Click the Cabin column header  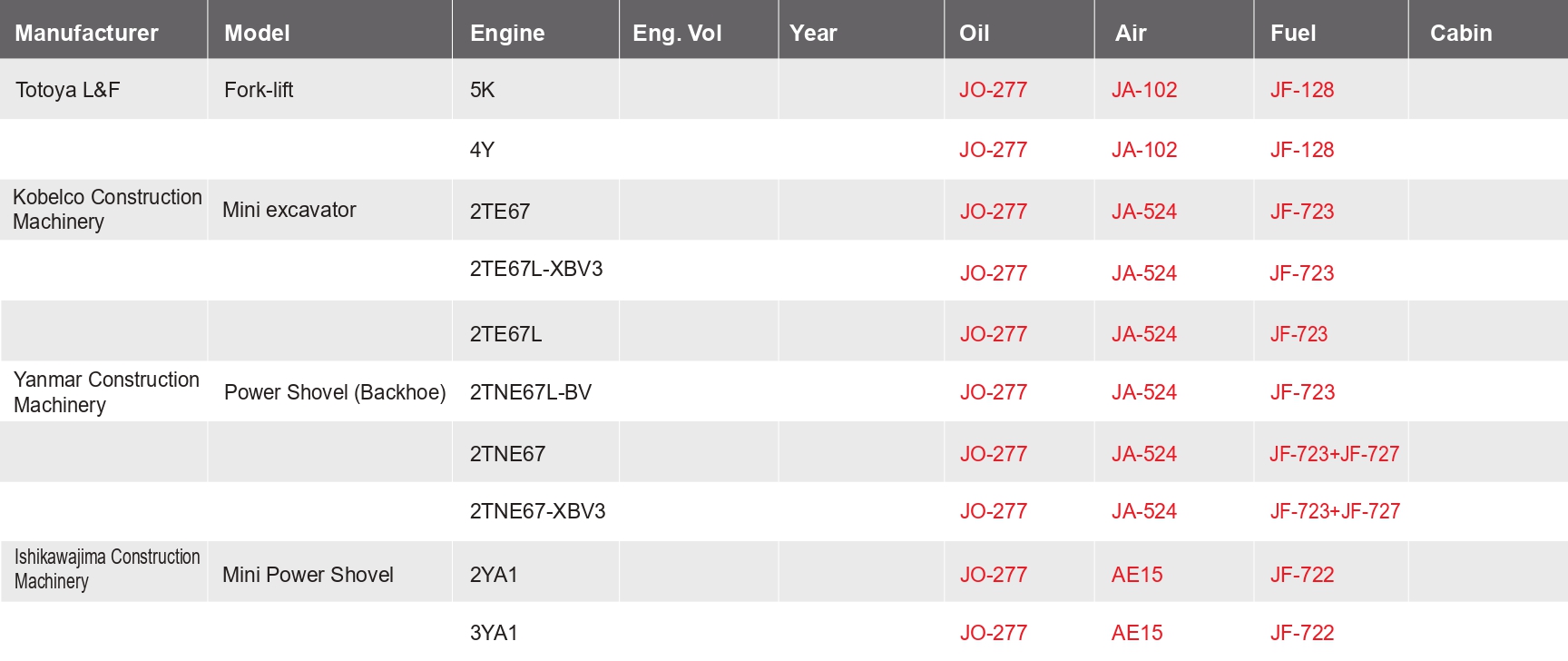1460,34
